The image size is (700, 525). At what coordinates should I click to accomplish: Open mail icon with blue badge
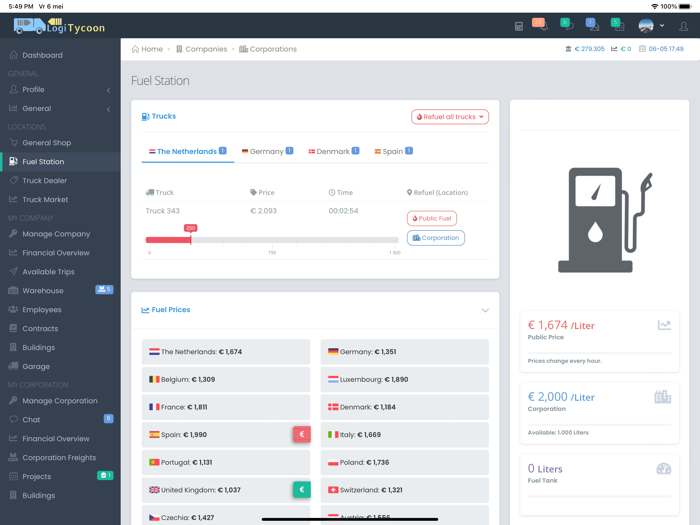point(592,24)
